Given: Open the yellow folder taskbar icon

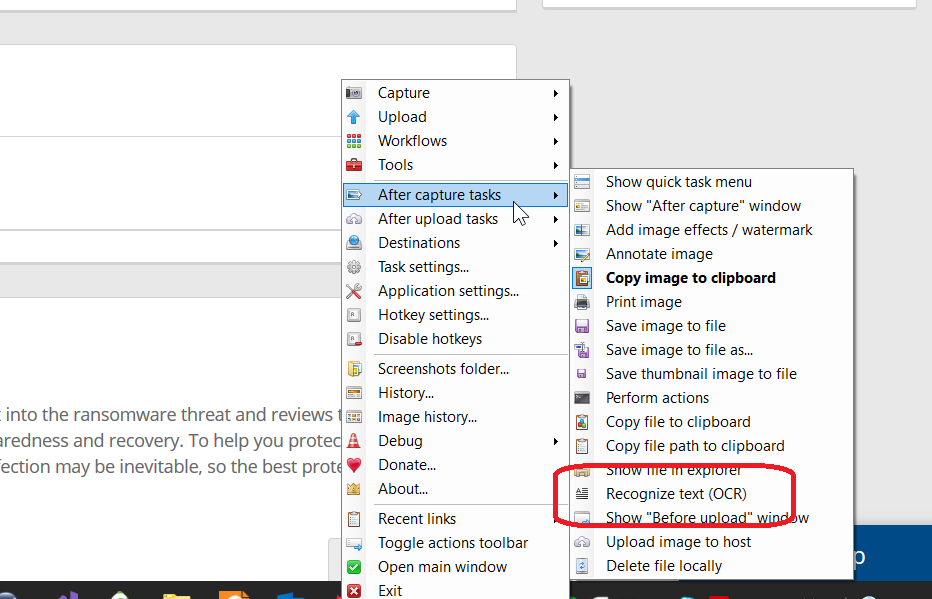Looking at the screenshot, I should pos(176,595).
